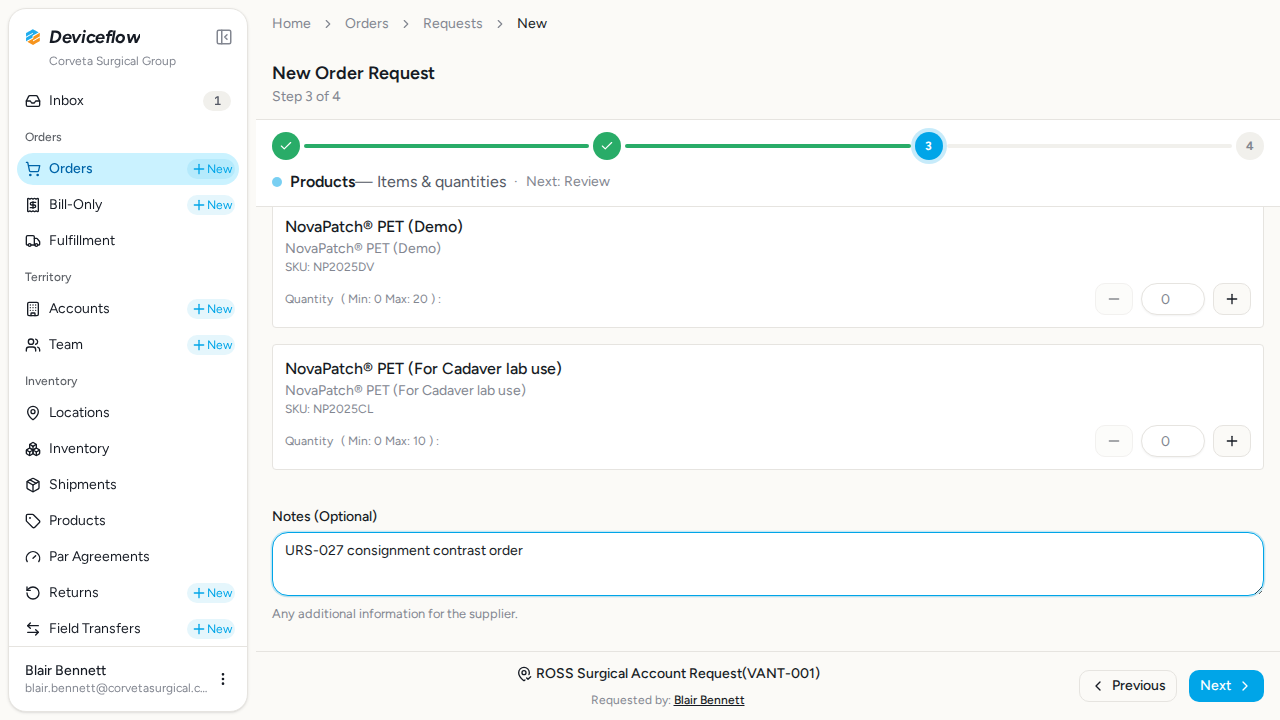Go to Home breadcrumb

pos(291,23)
